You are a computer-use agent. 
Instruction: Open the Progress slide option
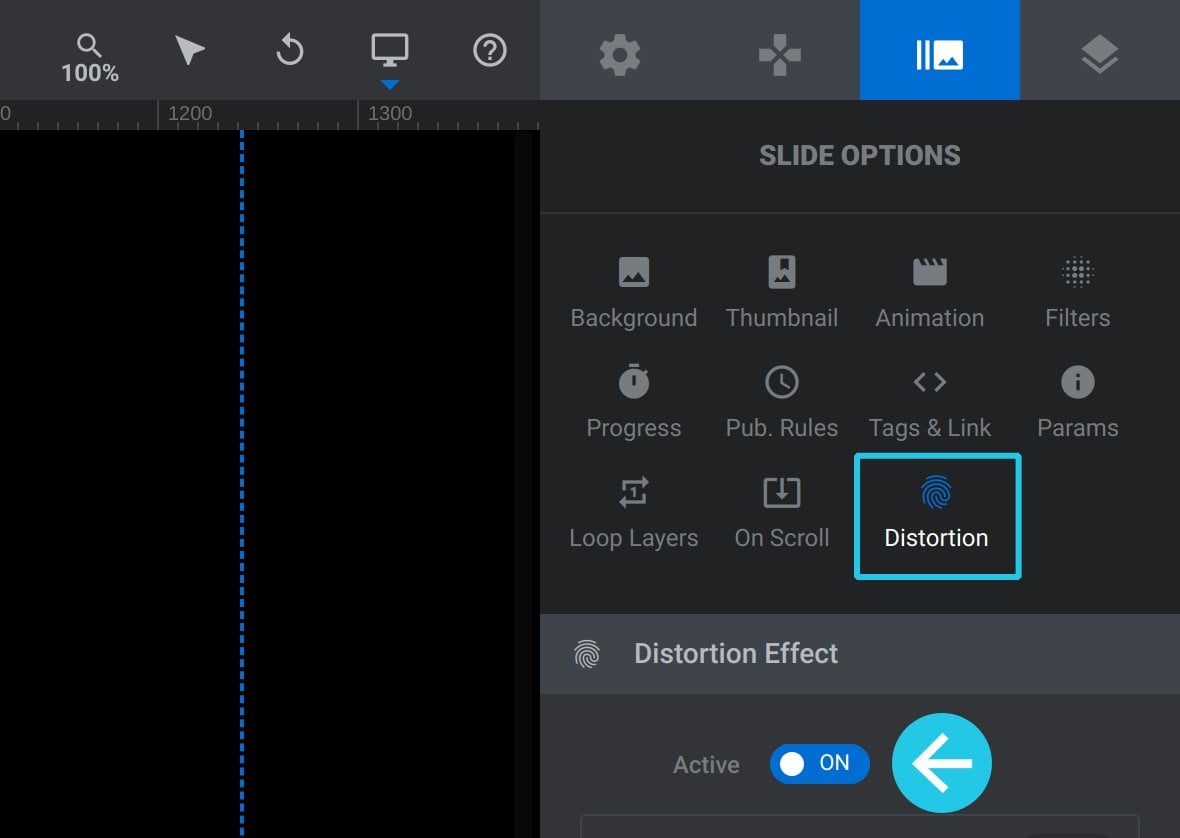(x=634, y=402)
